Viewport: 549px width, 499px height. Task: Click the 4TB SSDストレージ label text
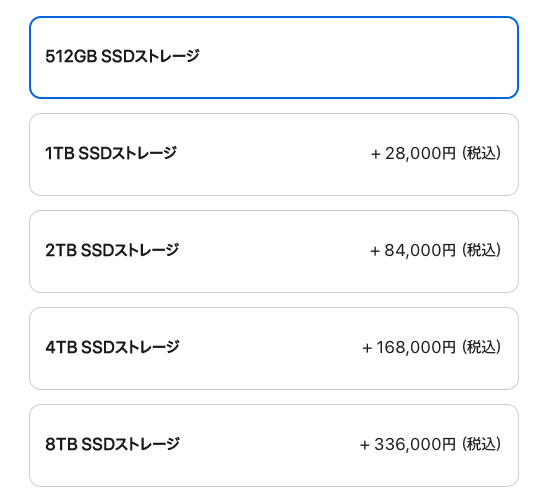tap(112, 347)
